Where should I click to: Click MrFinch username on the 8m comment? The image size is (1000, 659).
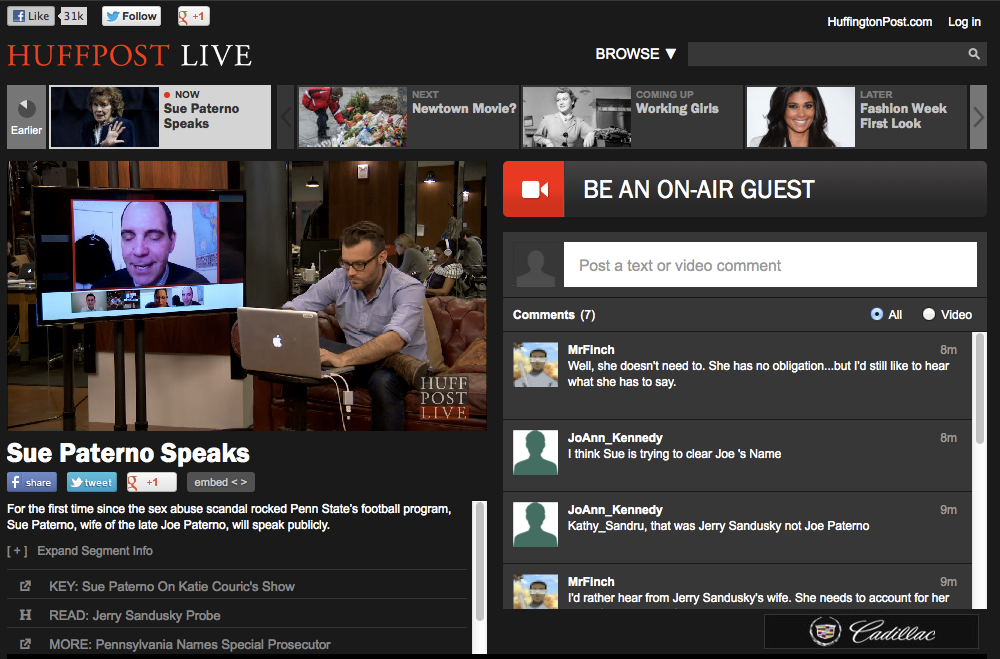[x=591, y=350]
